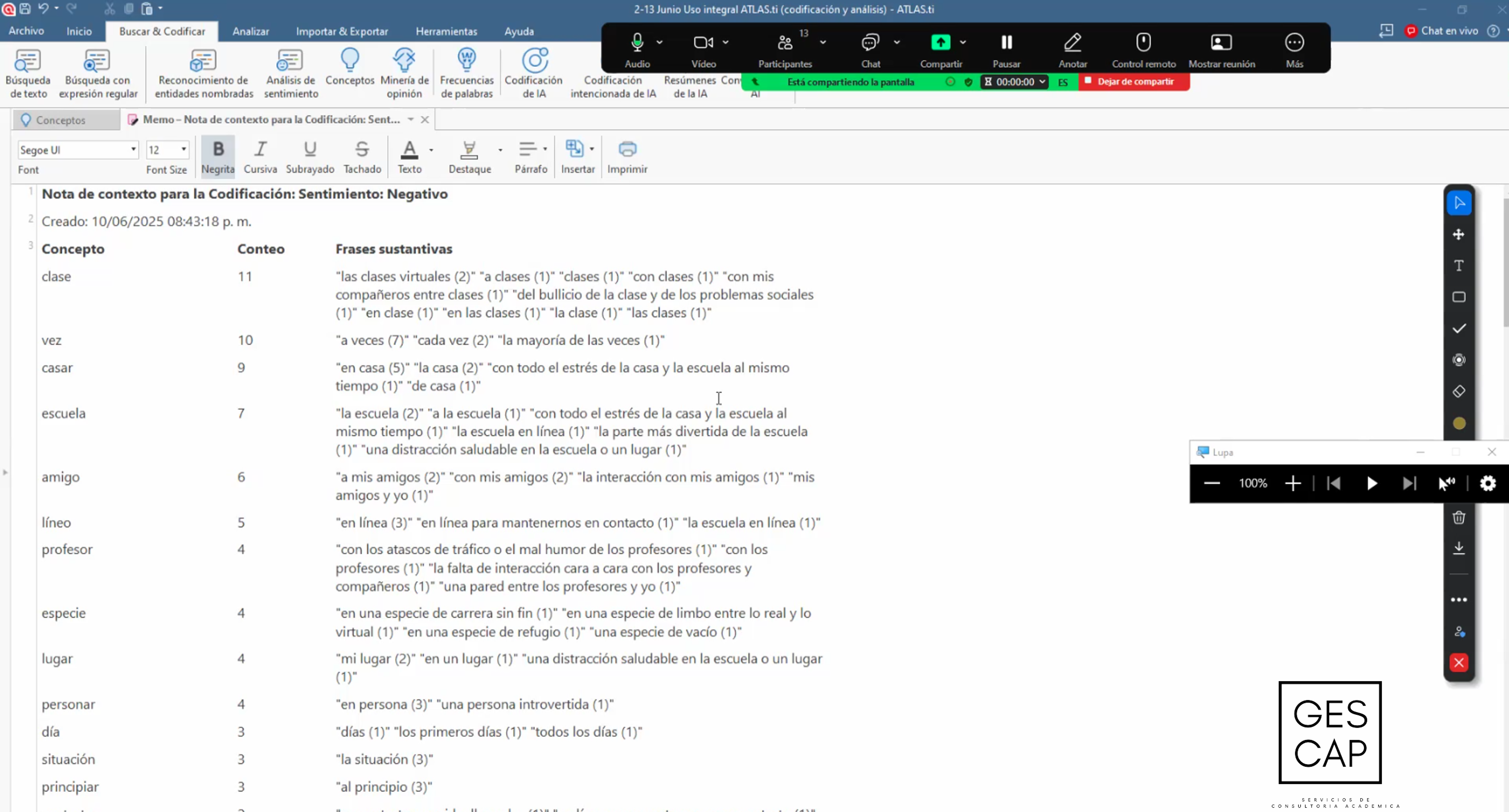Viewport: 1509px width, 812px height.
Task: Select the annotation checkmark stamp tool
Action: point(1459,328)
